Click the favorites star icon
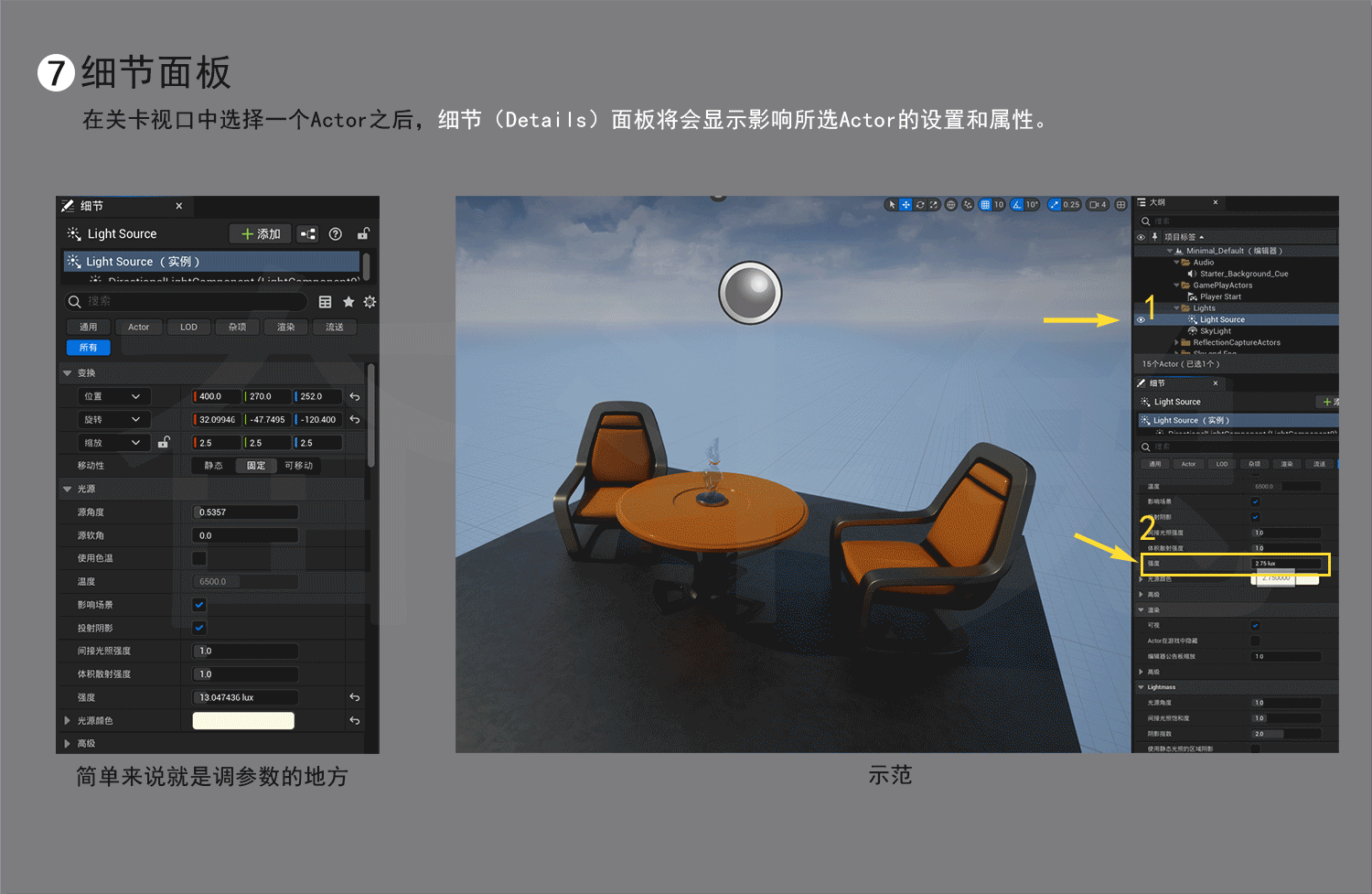 point(348,302)
